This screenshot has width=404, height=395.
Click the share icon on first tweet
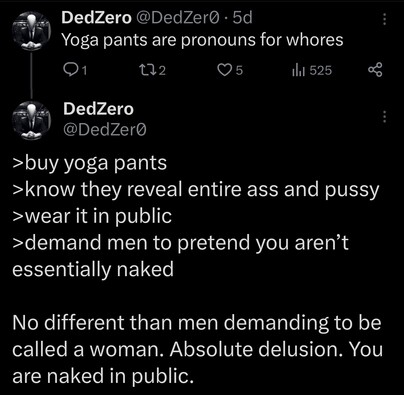(x=375, y=70)
